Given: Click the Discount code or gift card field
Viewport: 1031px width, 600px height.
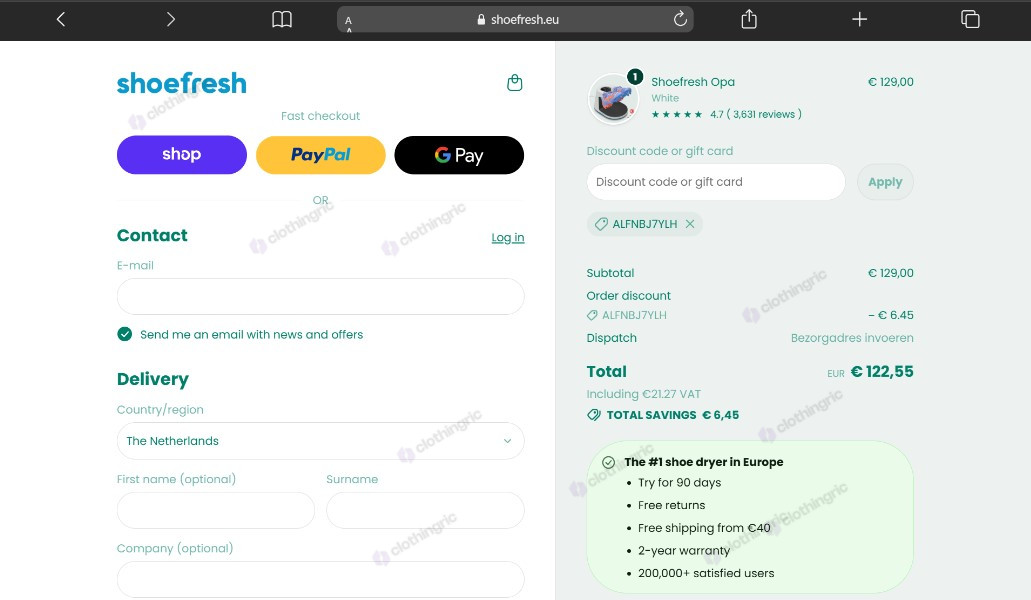Looking at the screenshot, I should pos(716,182).
